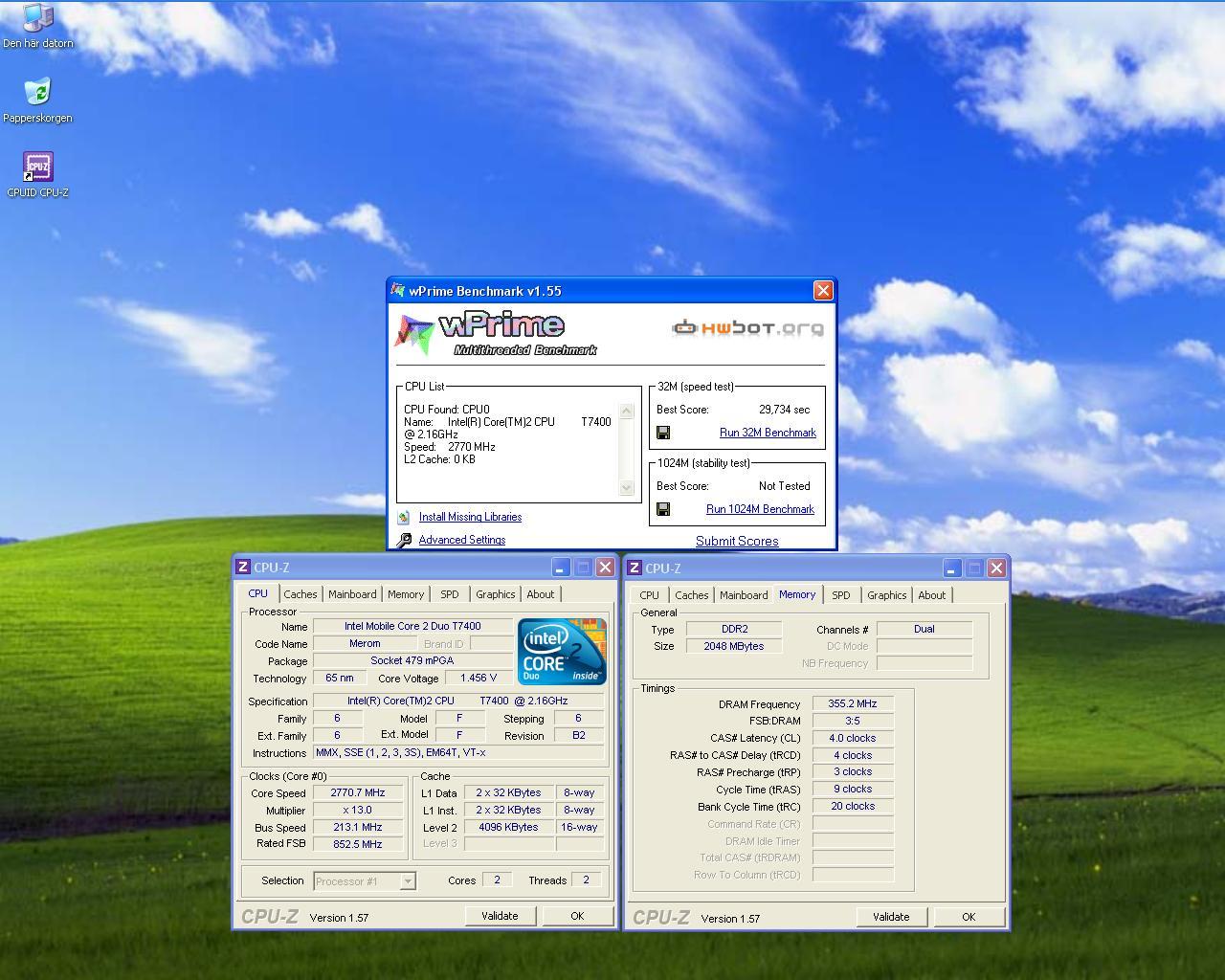Click the memory Size 2048 MBytes field
1225x980 pixels.
(x=735, y=646)
